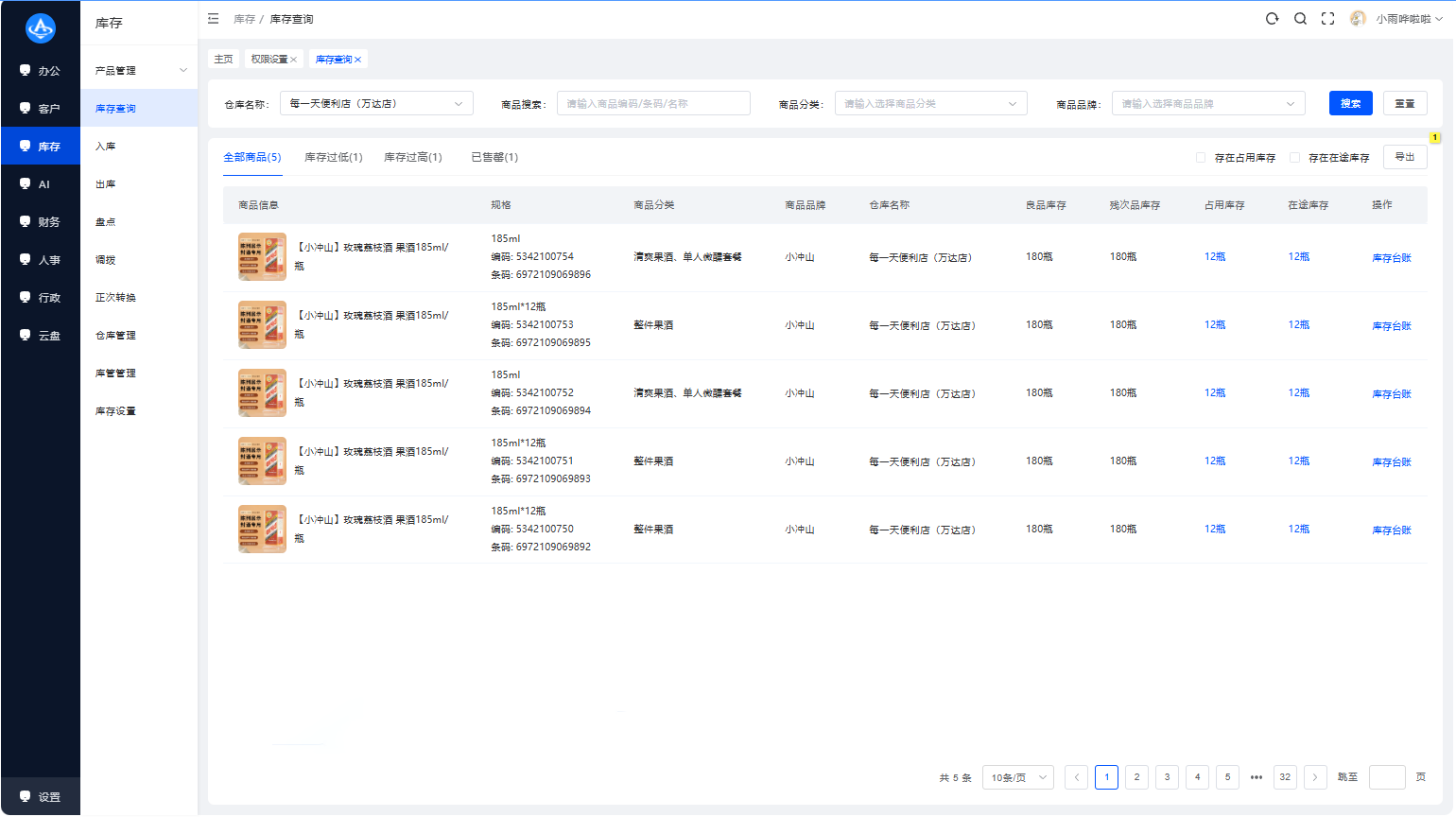Click the refresh icon in top bar
Viewport: 1456px width, 817px height.
tap(1273, 19)
